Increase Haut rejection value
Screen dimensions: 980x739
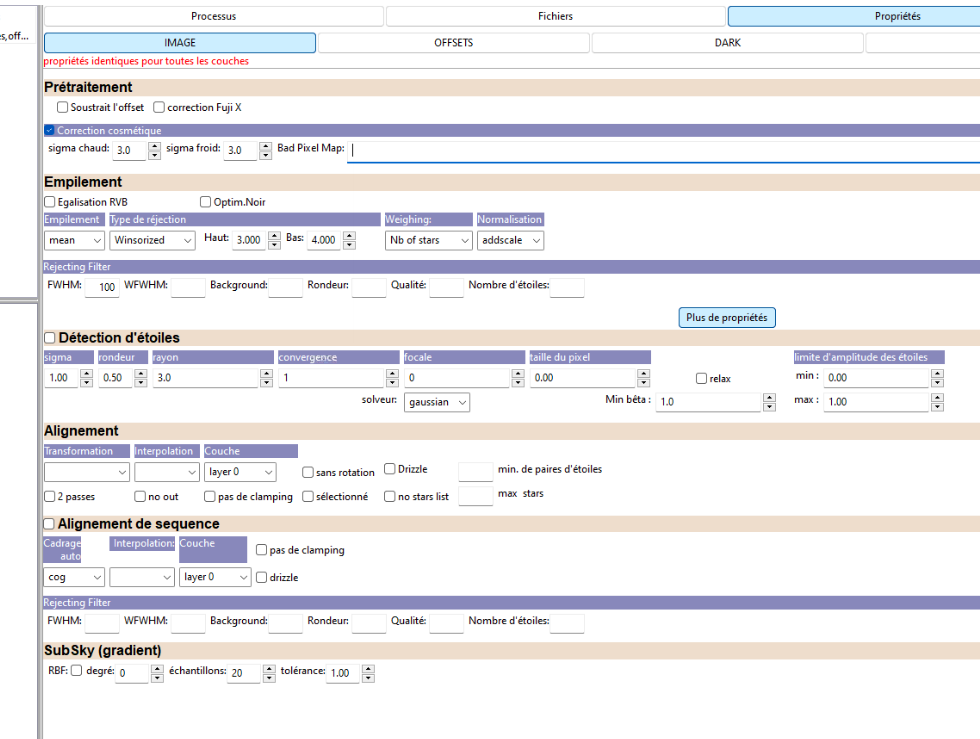tap(274, 235)
